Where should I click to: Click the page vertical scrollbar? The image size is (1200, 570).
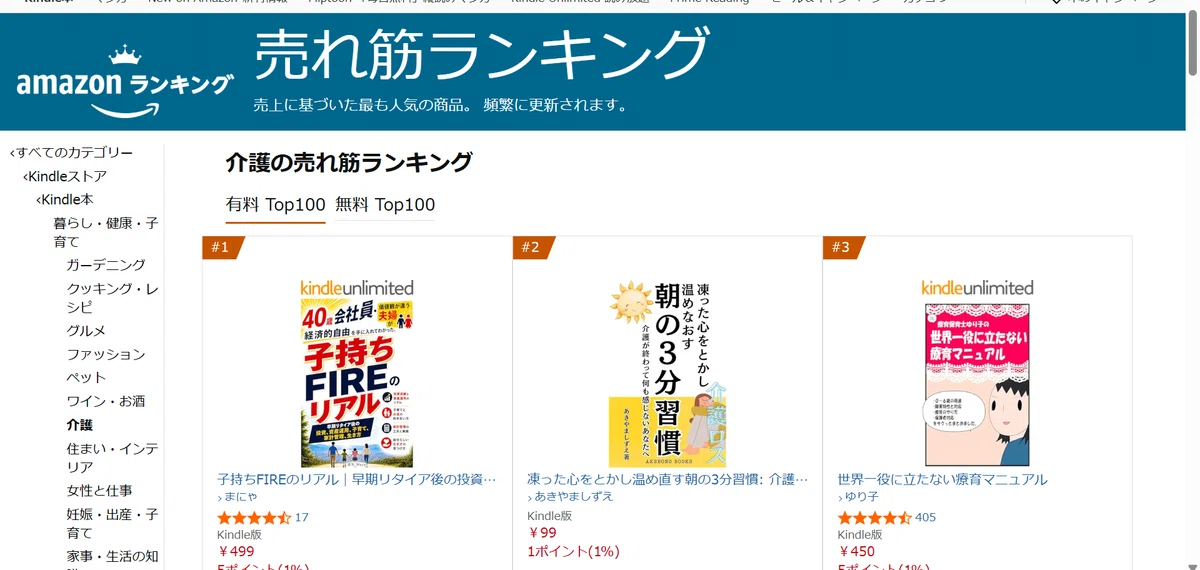(1192, 285)
